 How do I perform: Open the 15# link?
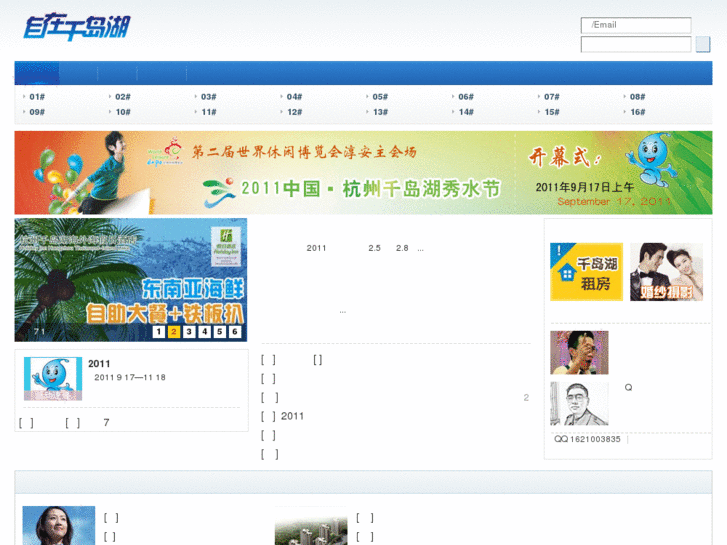tap(552, 112)
